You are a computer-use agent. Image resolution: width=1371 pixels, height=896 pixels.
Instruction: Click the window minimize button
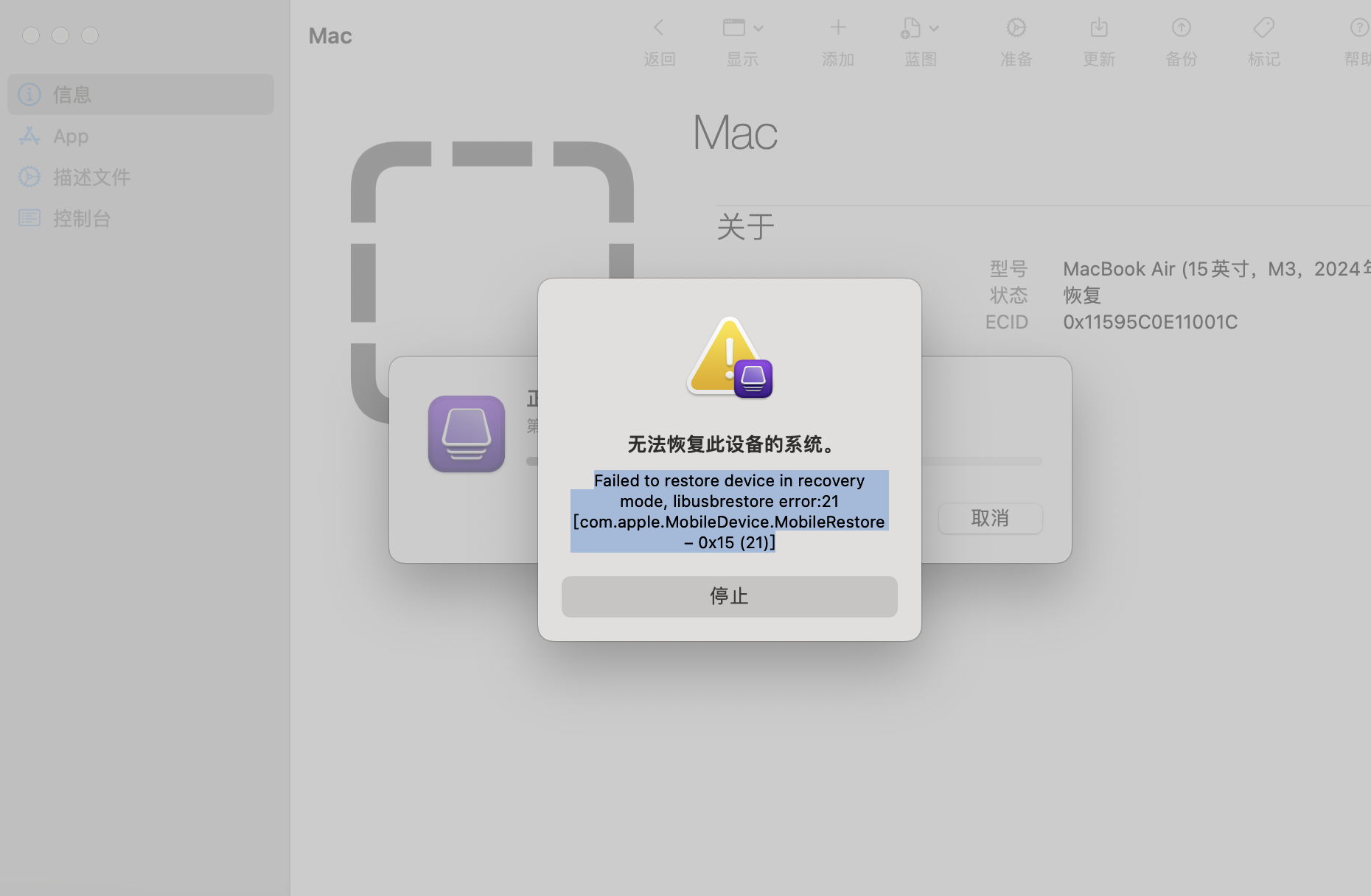60,35
